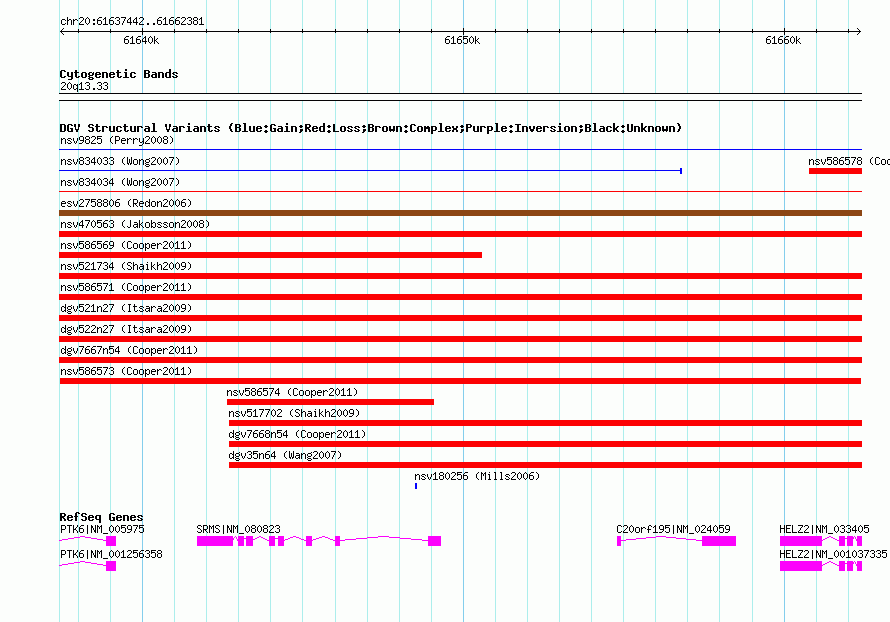Viewport: 890px width, 622px height.
Task: Select the 20q13.33 band label
Action: point(84,86)
